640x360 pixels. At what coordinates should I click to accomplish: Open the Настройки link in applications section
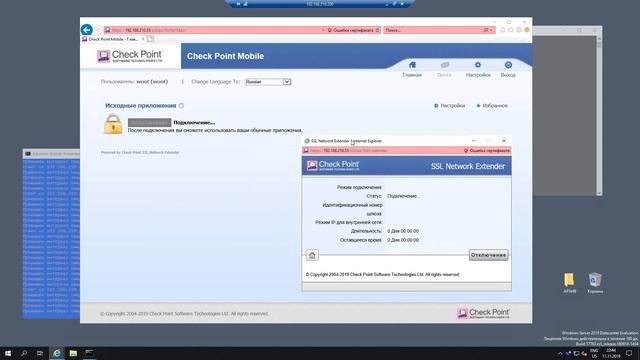(x=449, y=106)
